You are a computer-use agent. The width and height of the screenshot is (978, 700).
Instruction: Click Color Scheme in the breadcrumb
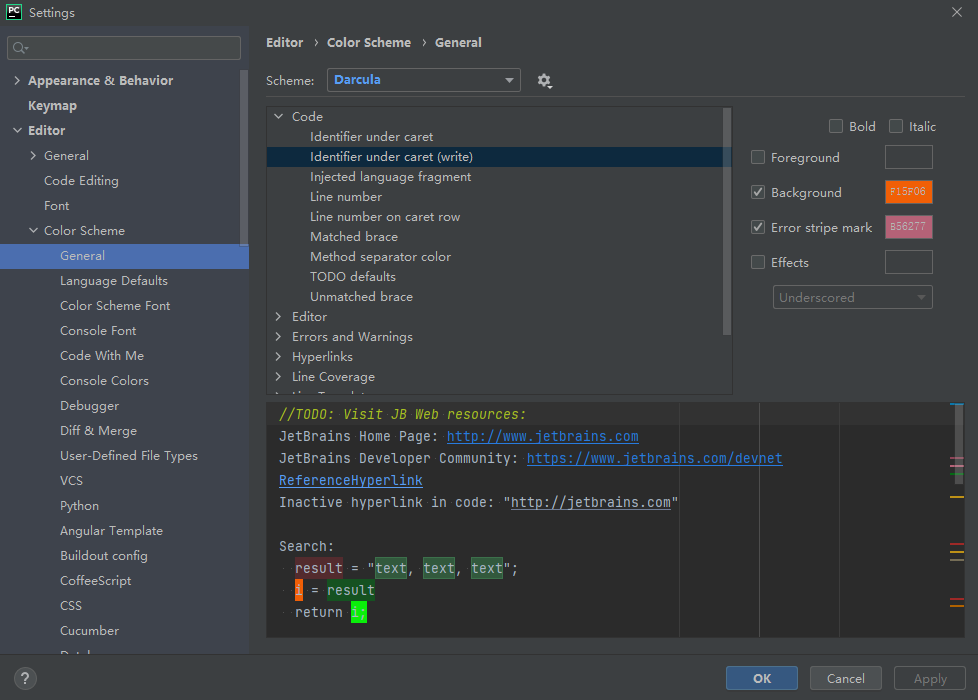[369, 42]
